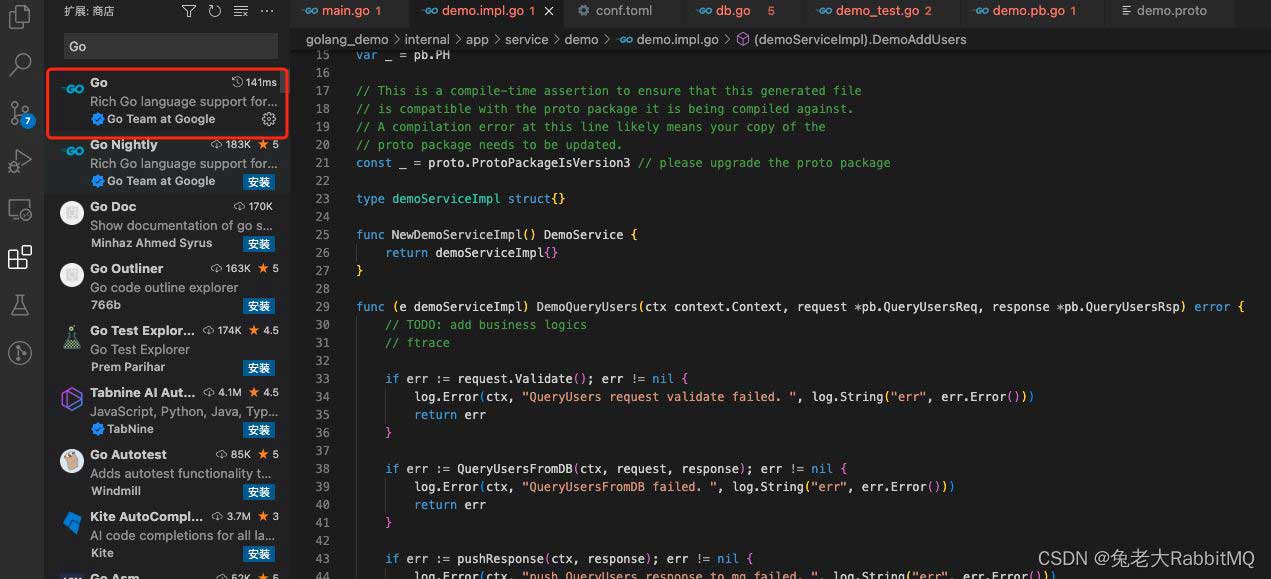
Task: Open the Search view in activity bar
Action: pos(20,66)
